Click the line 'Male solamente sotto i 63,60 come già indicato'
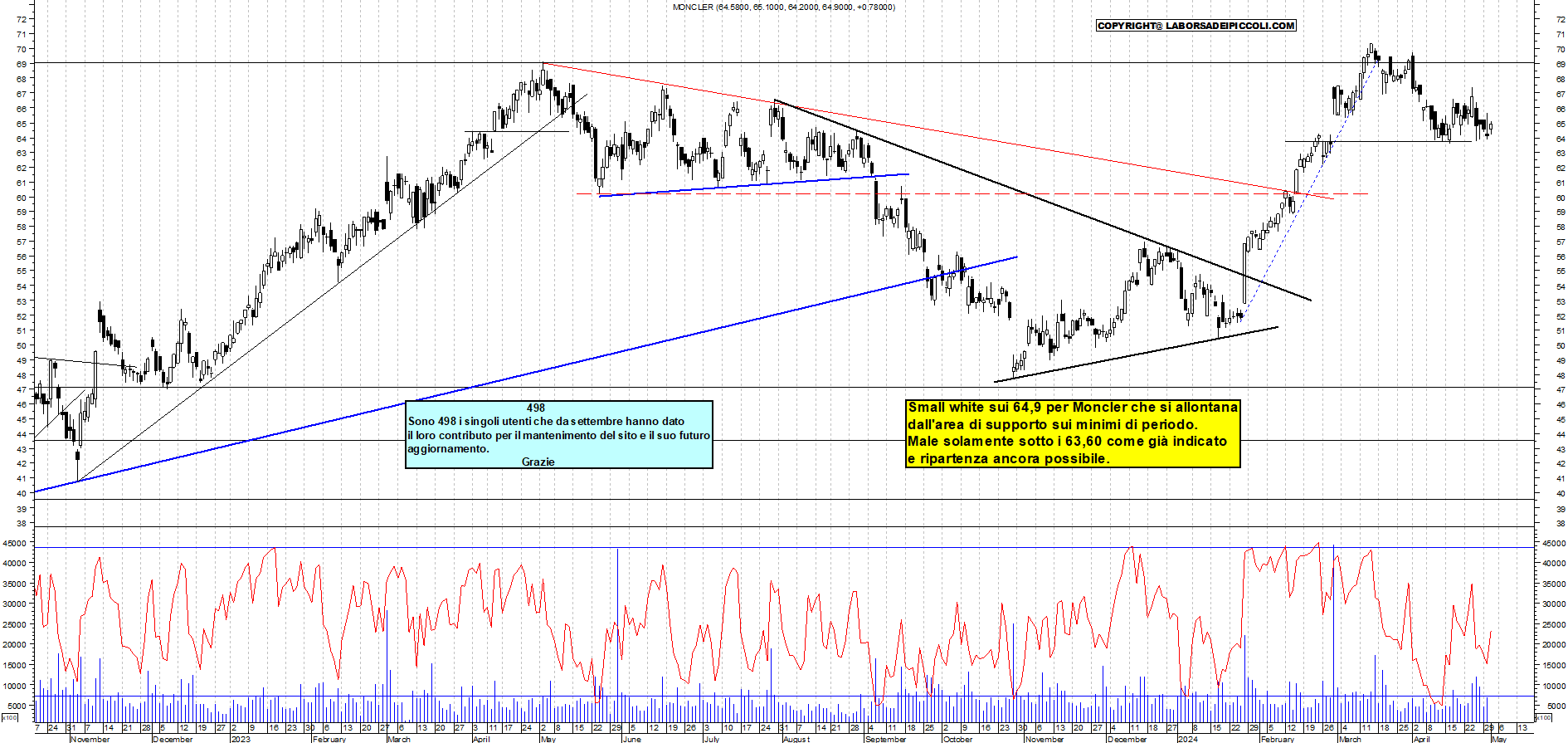 1067,441
